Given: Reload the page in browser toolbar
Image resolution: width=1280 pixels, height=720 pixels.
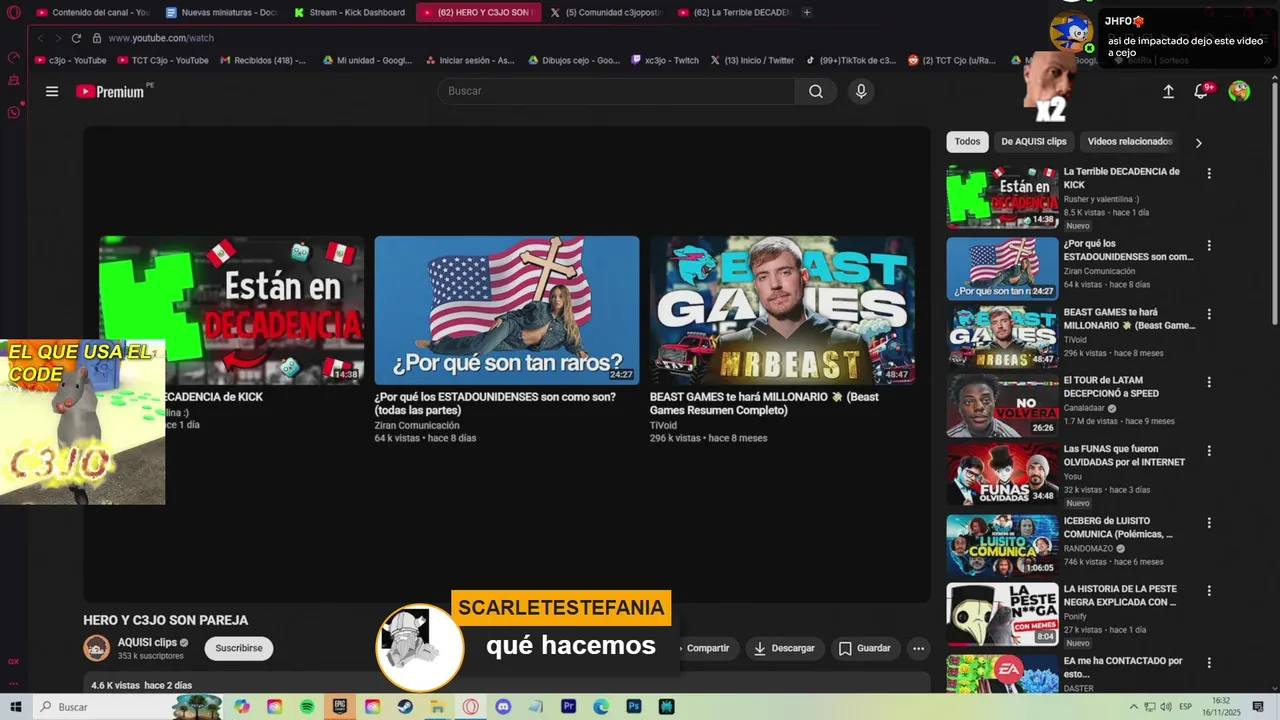Looking at the screenshot, I should pos(76,38).
